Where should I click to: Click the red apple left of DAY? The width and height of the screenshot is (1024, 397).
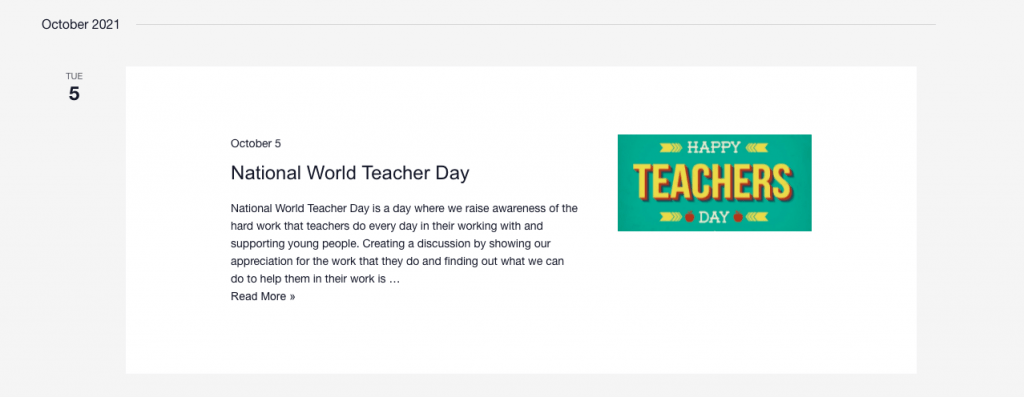point(689,217)
